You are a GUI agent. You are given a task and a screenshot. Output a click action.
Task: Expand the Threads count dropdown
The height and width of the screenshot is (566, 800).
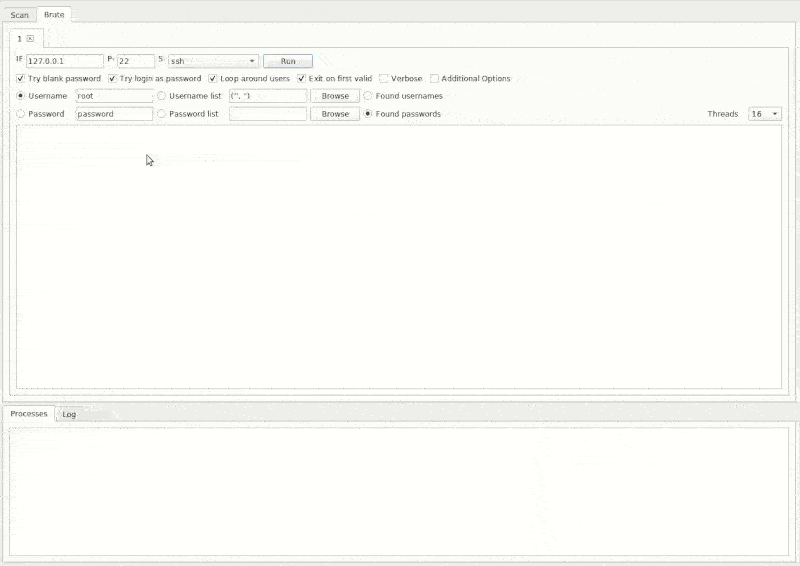click(x=765, y=114)
